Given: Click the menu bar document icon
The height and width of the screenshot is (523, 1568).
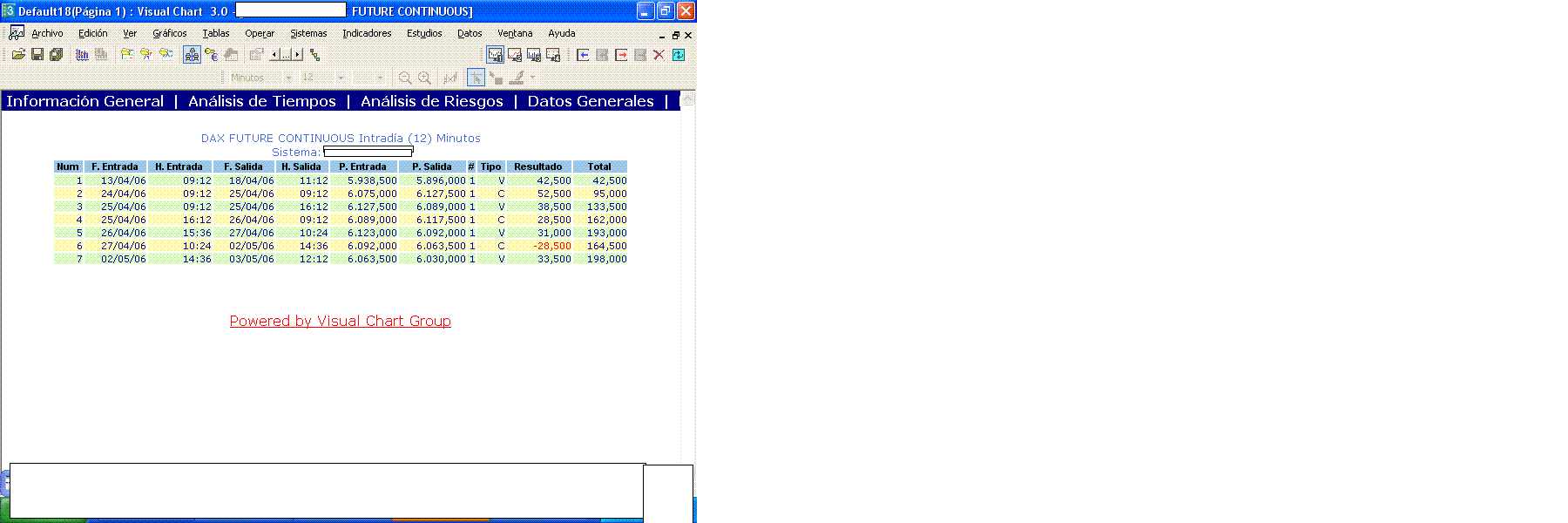Looking at the screenshot, I should (x=17, y=33).
